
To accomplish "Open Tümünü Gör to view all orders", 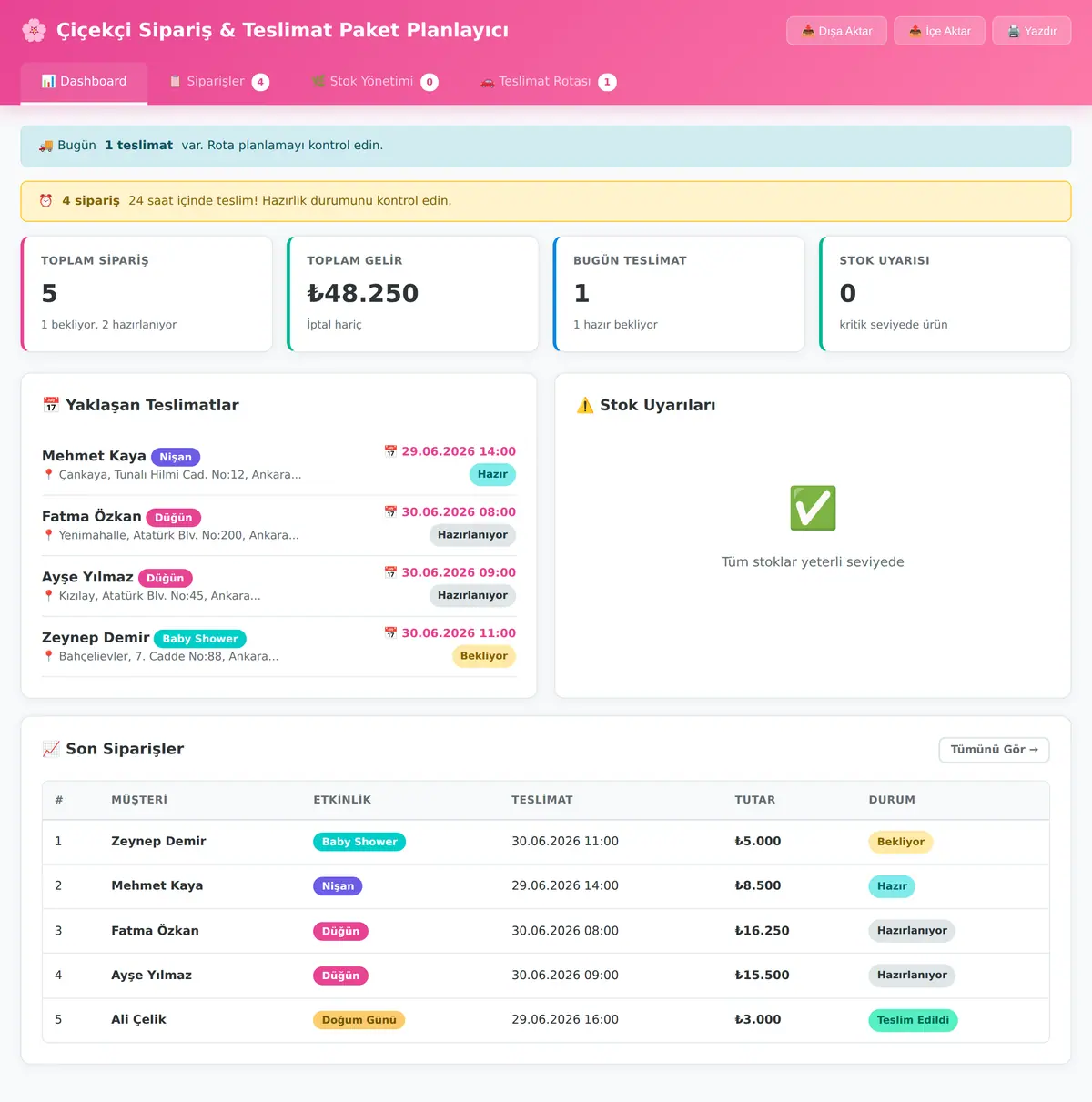I will click(994, 750).
